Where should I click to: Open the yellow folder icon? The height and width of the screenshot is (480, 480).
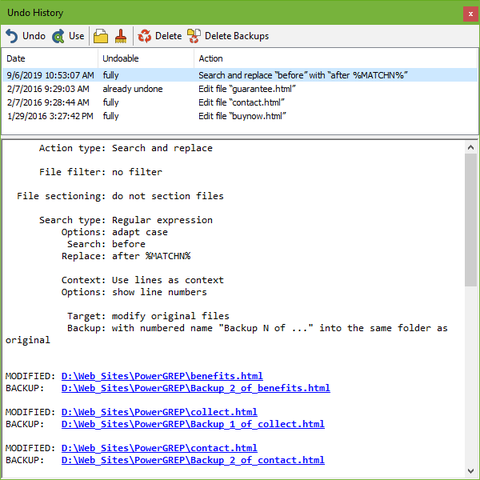click(x=100, y=36)
